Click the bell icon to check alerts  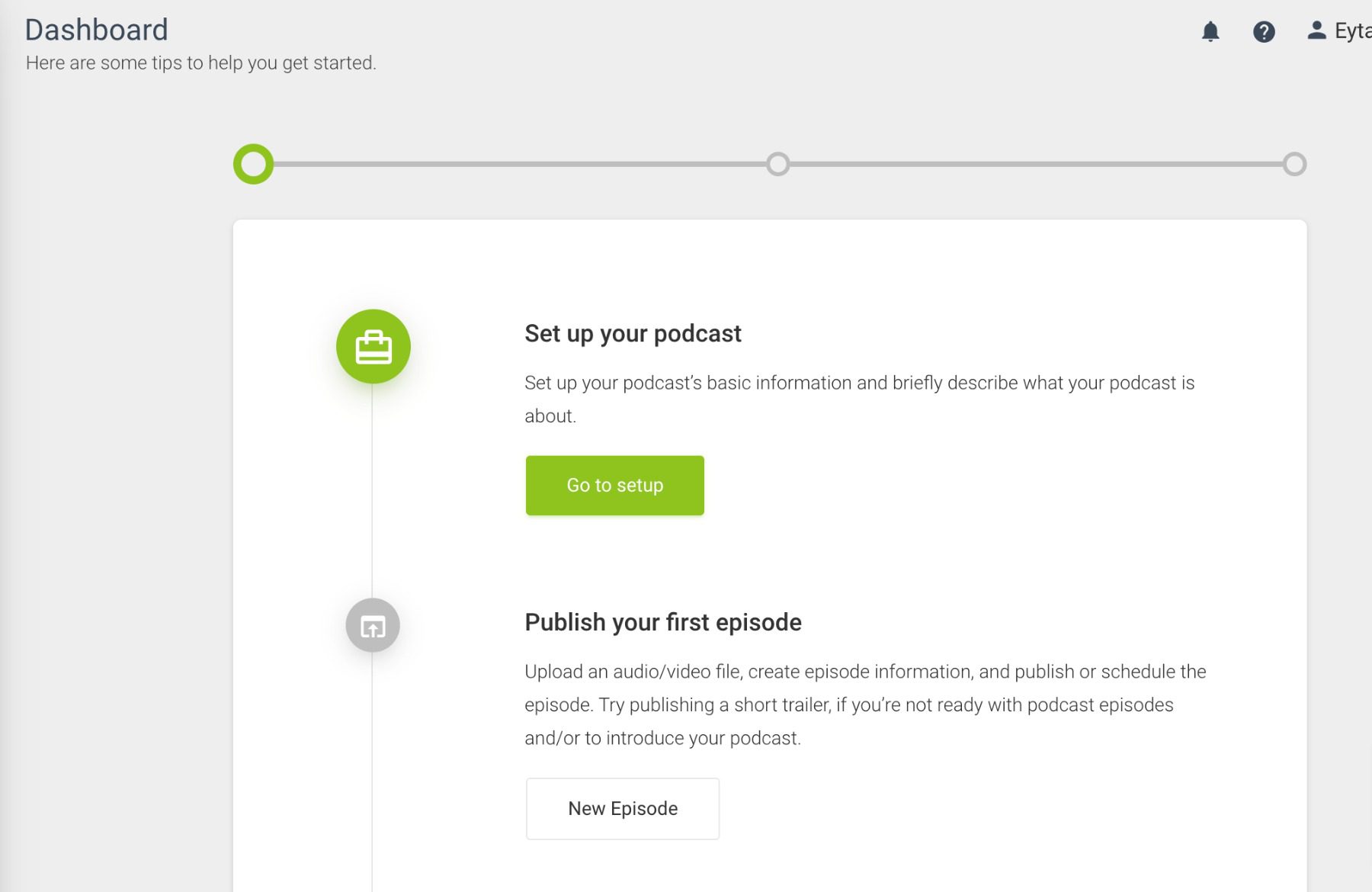click(1211, 31)
